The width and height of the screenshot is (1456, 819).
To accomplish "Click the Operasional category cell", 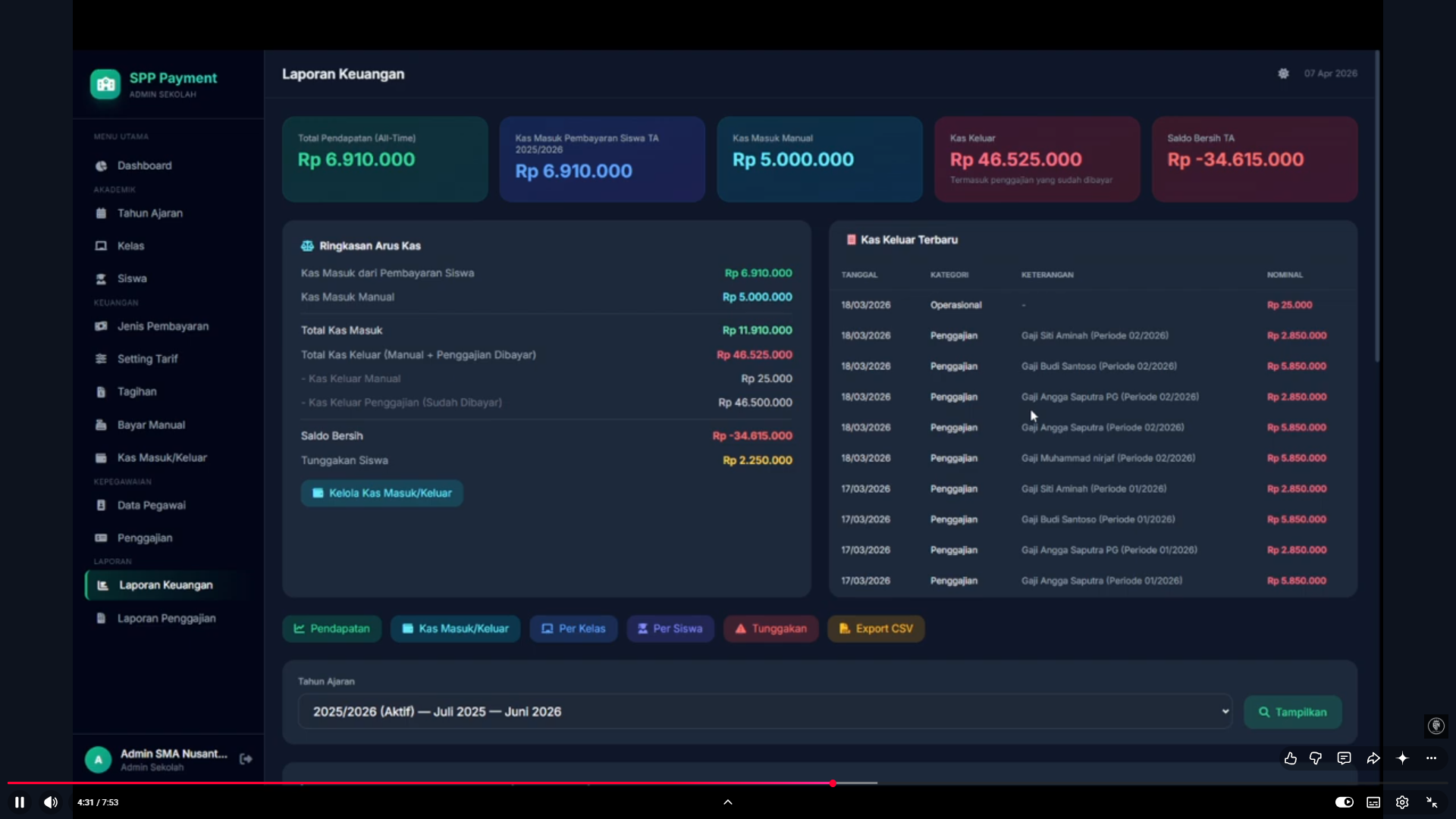I will point(955,305).
